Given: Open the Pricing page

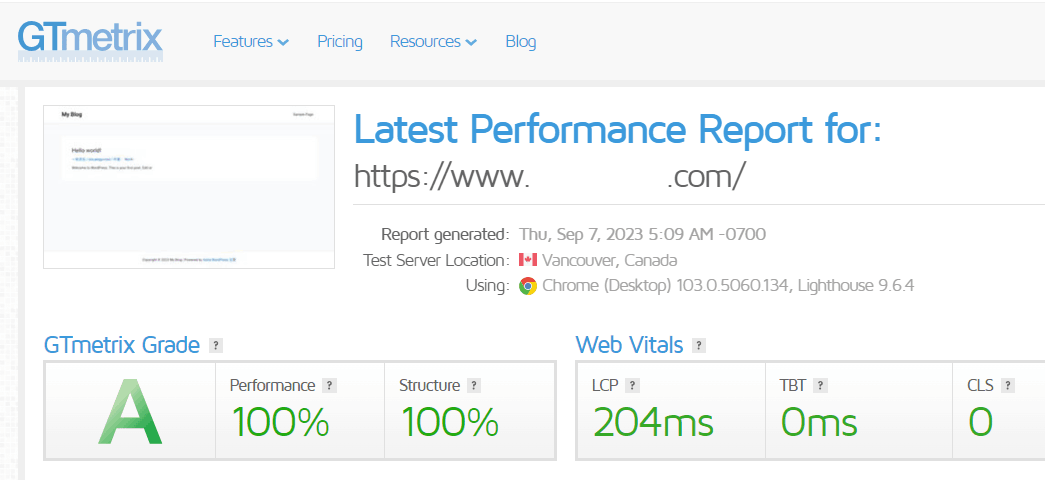Looking at the screenshot, I should pos(340,42).
